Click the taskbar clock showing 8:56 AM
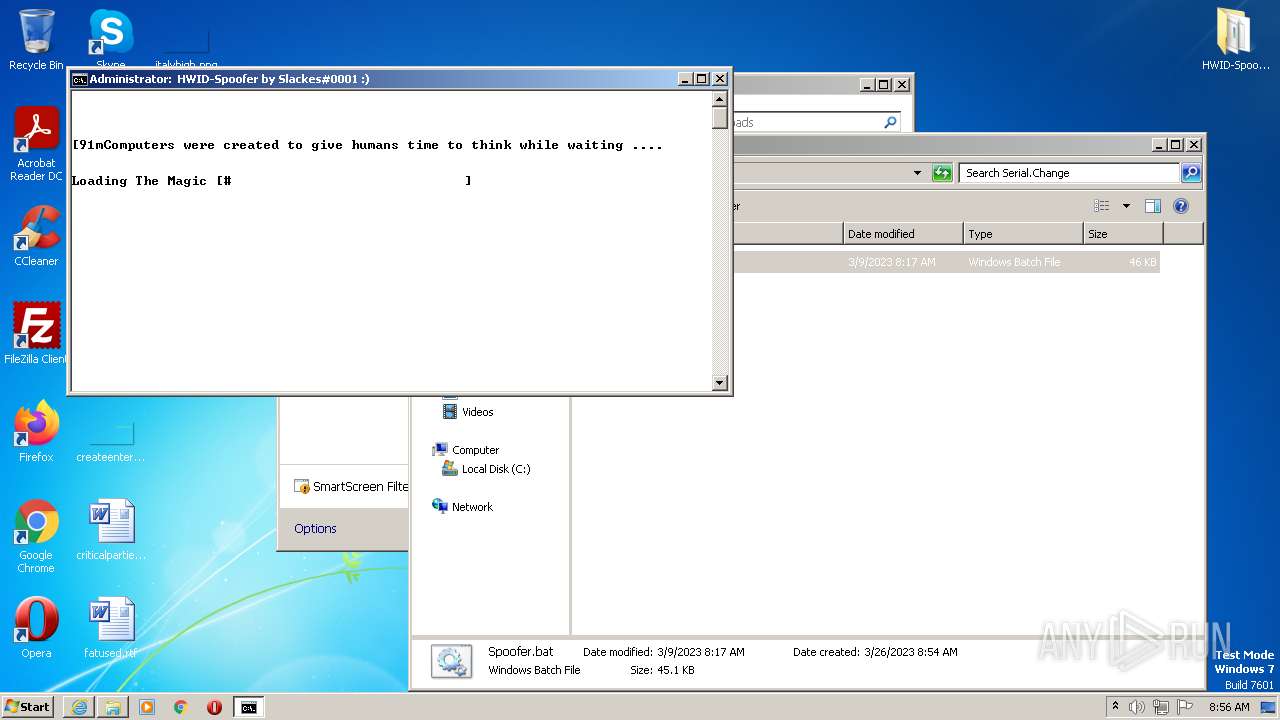 tap(1229, 707)
